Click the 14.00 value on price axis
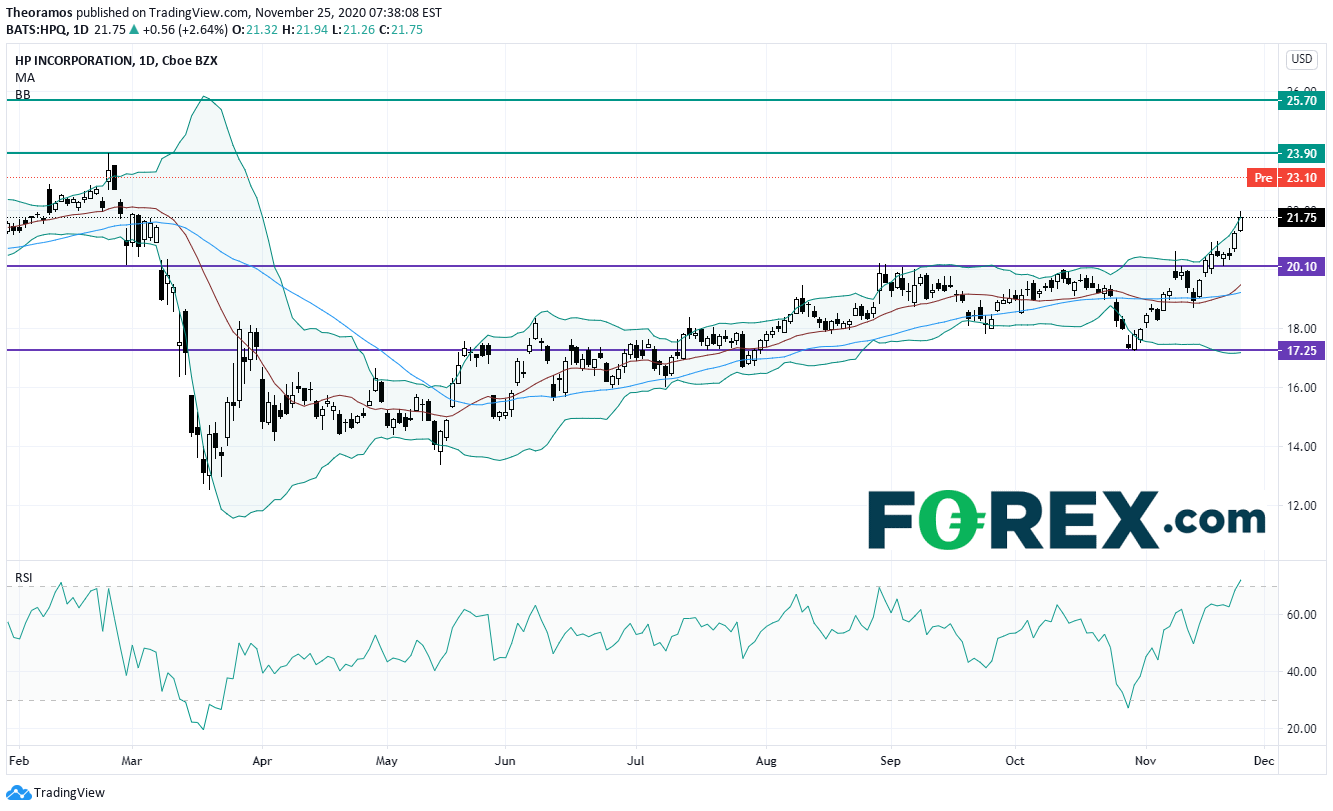Image resolution: width=1333 pixels, height=811 pixels. click(x=1301, y=447)
